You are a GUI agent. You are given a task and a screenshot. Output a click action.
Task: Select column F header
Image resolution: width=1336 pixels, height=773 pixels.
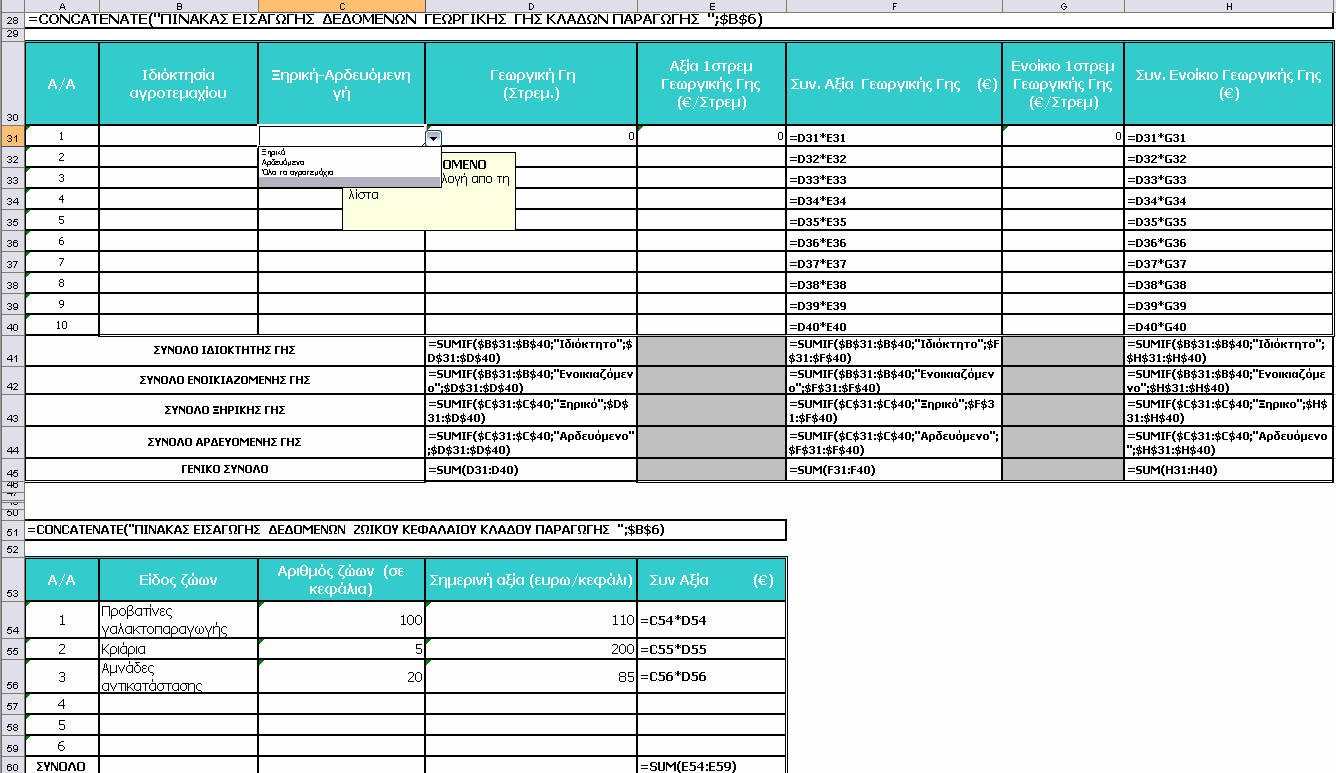click(894, 6)
